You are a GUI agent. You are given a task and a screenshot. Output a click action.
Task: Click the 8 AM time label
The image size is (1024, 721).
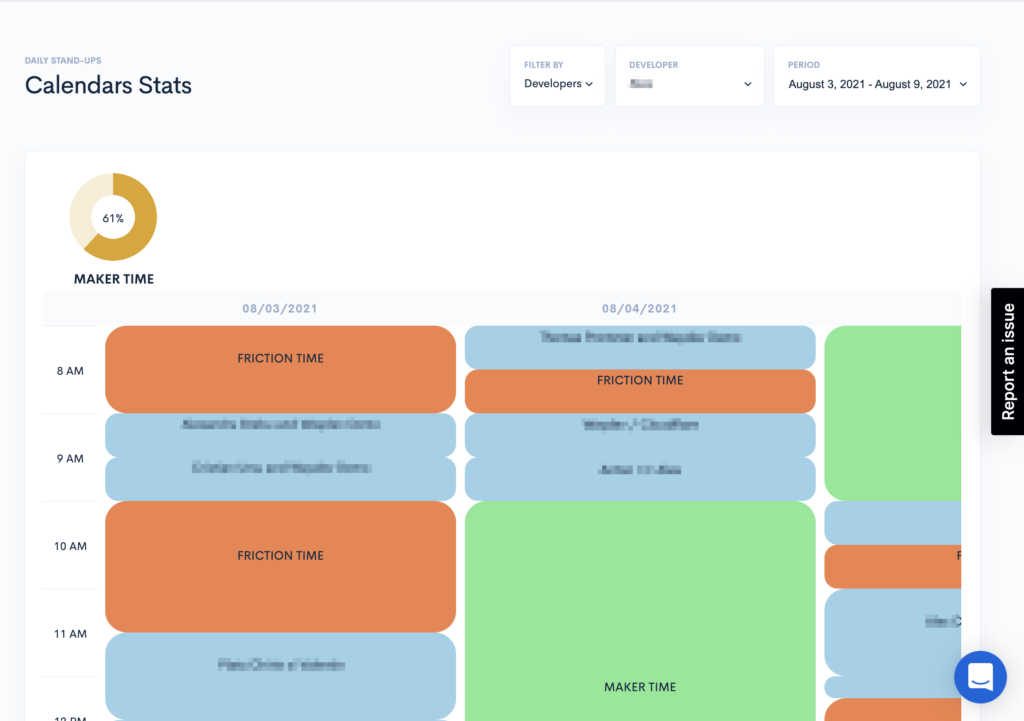(70, 371)
